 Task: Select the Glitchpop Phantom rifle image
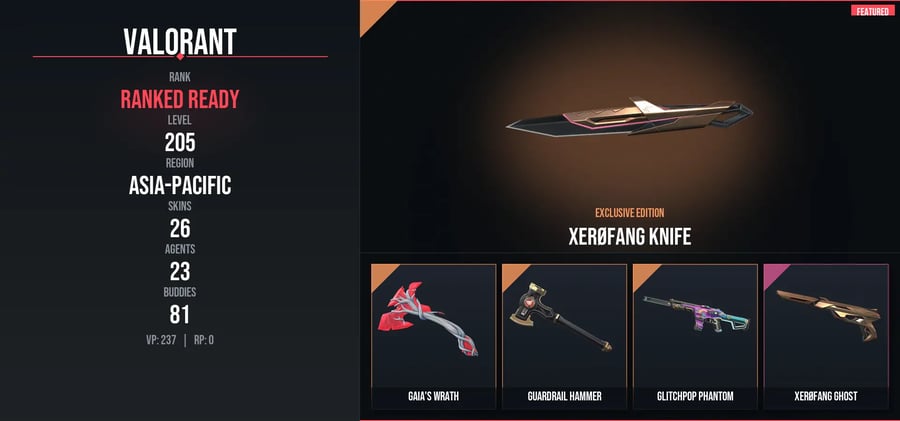coord(695,315)
